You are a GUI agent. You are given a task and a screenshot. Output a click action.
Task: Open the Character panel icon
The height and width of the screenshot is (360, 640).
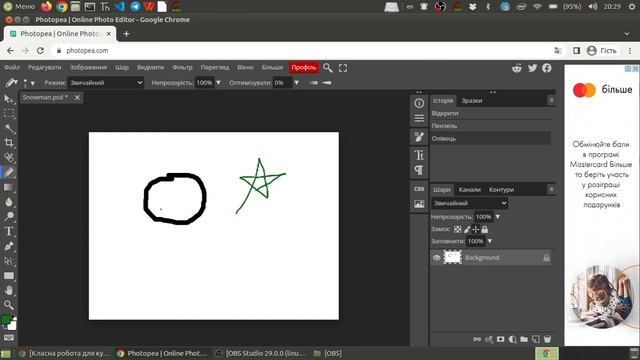pos(419,155)
